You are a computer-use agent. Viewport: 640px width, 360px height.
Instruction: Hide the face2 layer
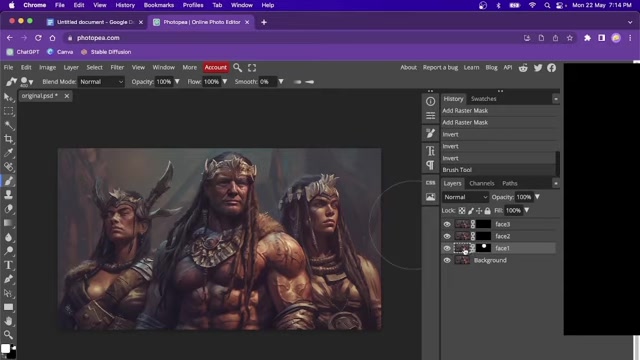click(x=447, y=236)
